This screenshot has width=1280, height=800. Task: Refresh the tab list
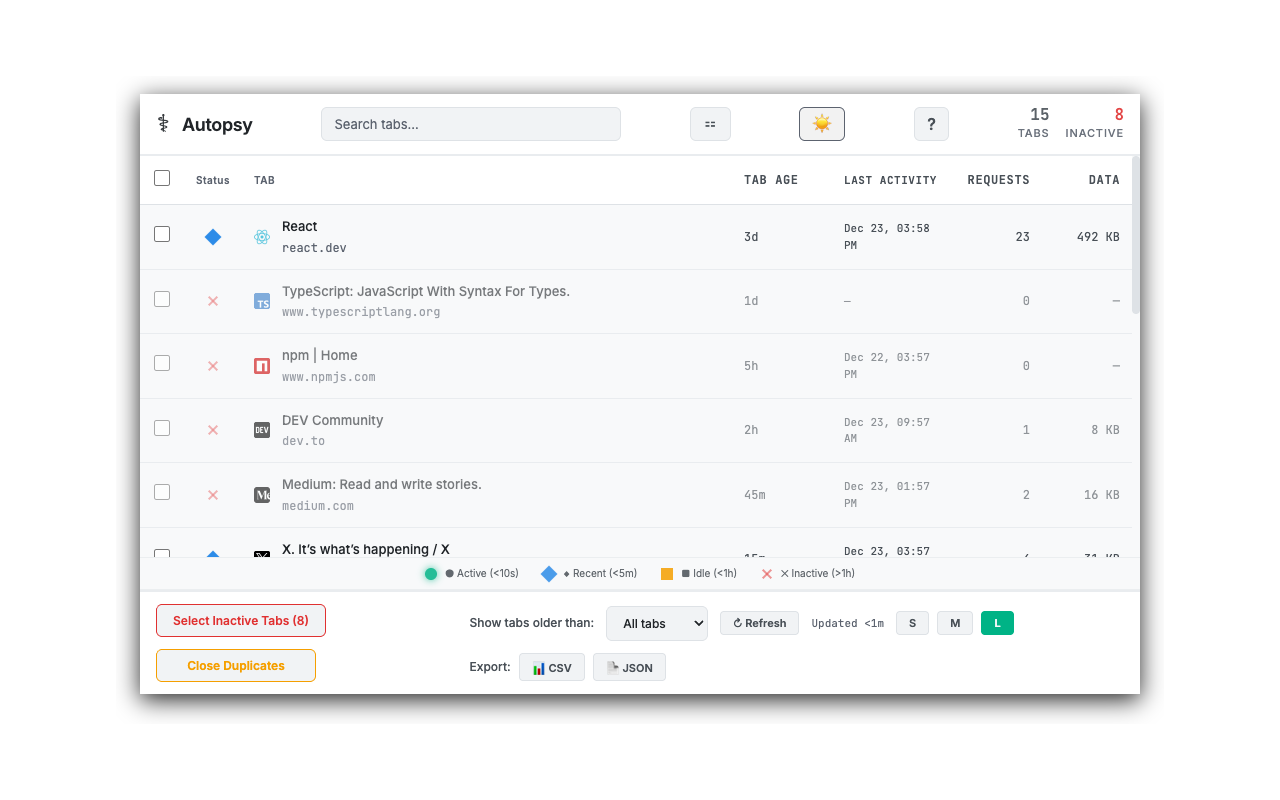tap(759, 623)
